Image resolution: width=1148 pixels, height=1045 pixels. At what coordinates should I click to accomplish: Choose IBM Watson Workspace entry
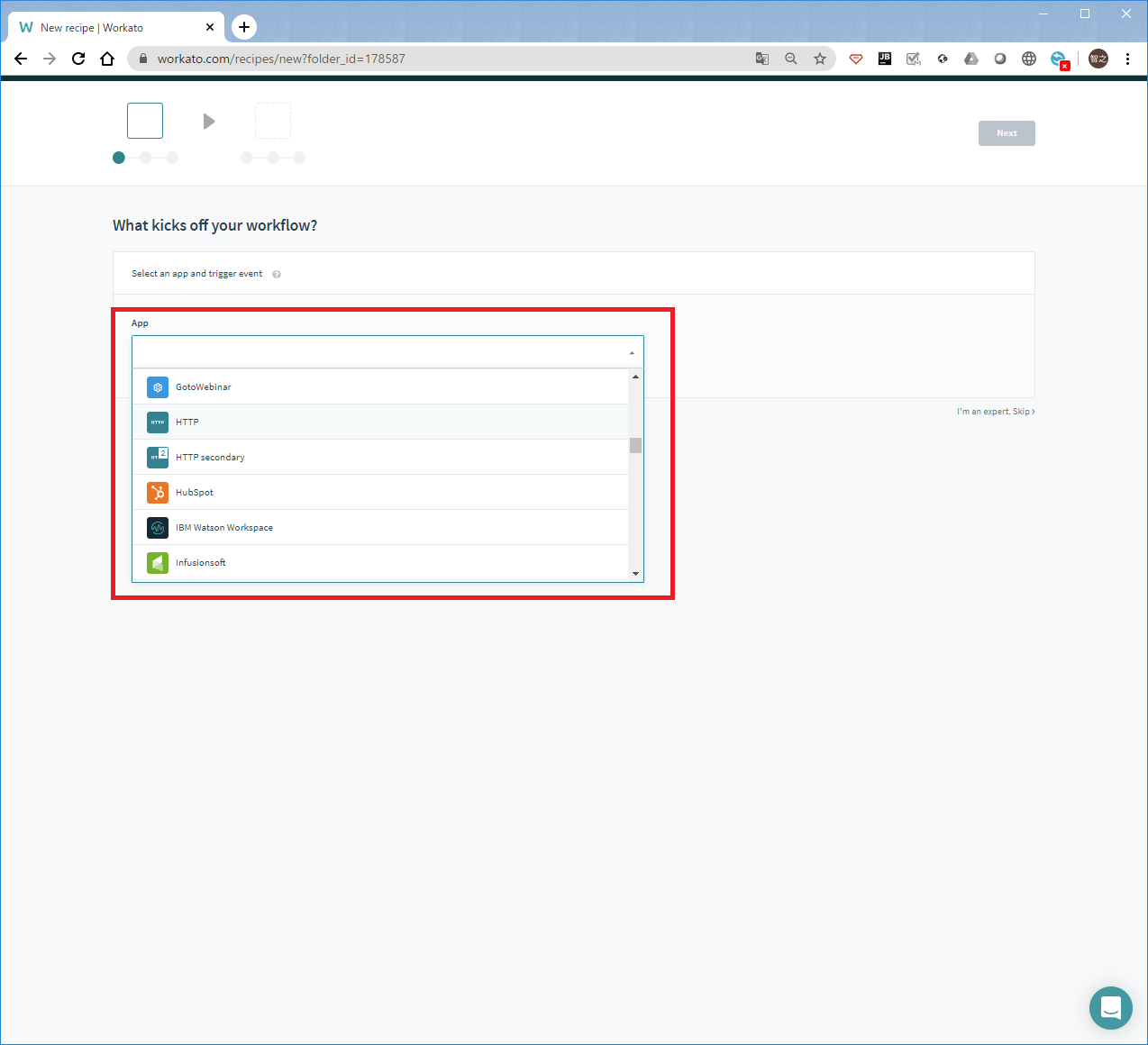click(380, 528)
